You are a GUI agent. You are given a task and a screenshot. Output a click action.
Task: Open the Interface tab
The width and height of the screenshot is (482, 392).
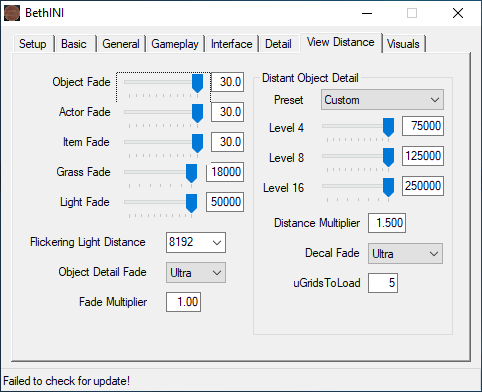pyautogui.click(x=232, y=44)
